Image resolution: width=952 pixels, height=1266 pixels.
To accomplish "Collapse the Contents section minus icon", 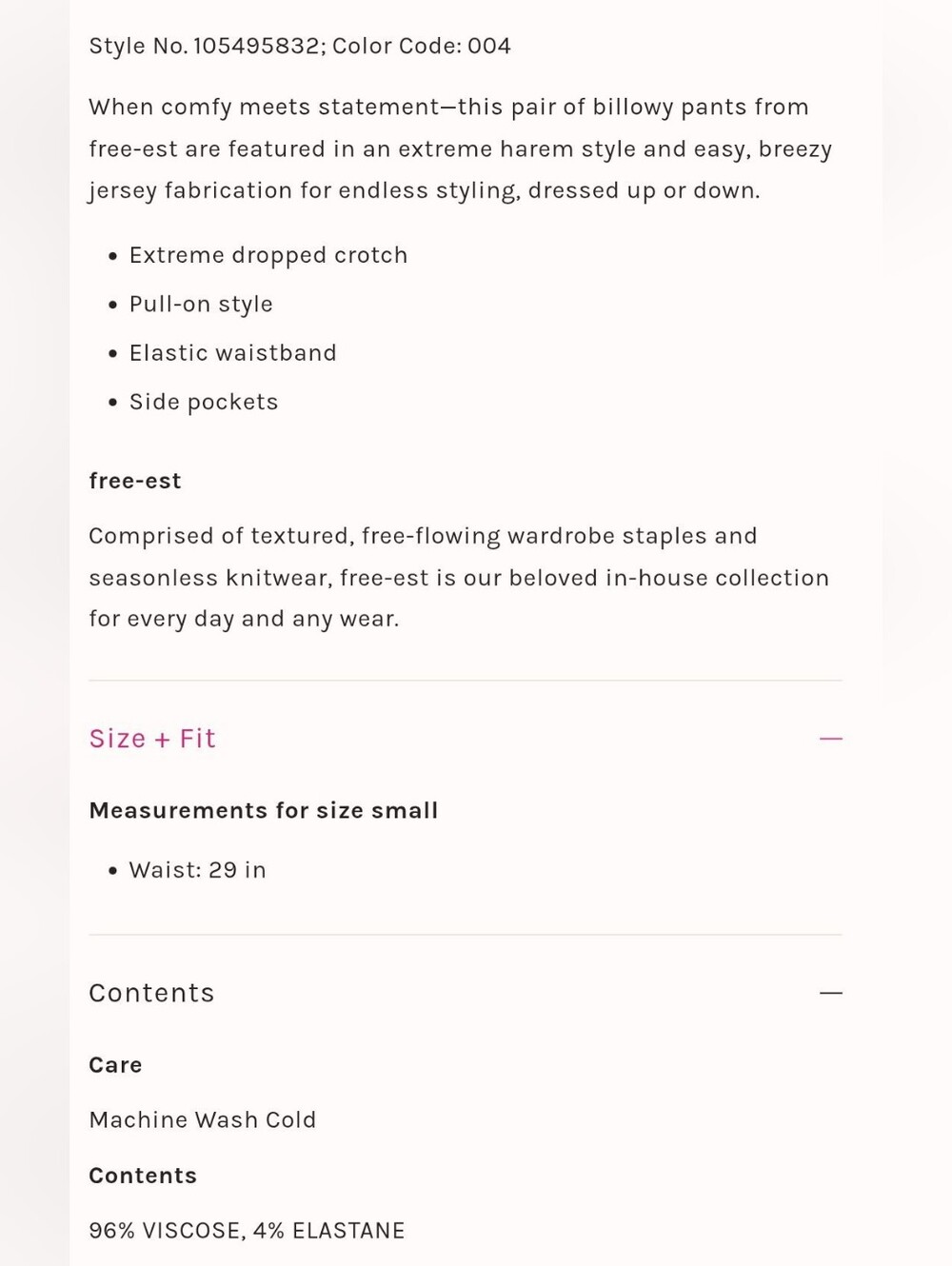I will [x=831, y=993].
